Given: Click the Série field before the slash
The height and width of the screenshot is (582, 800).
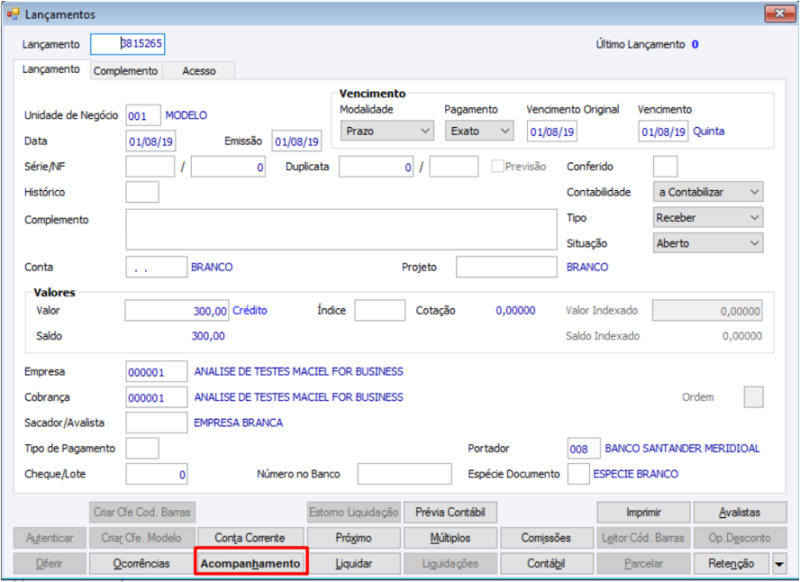Looking at the screenshot, I should click(151, 166).
